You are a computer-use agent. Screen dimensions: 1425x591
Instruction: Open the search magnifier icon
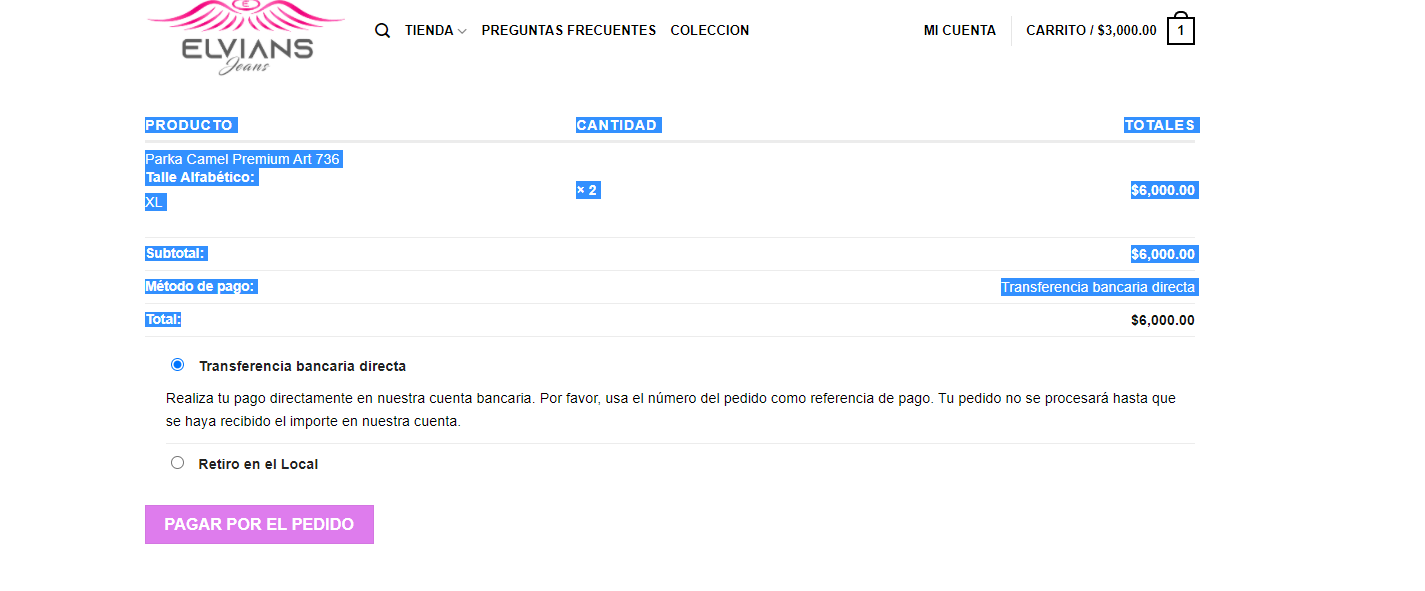[382, 31]
